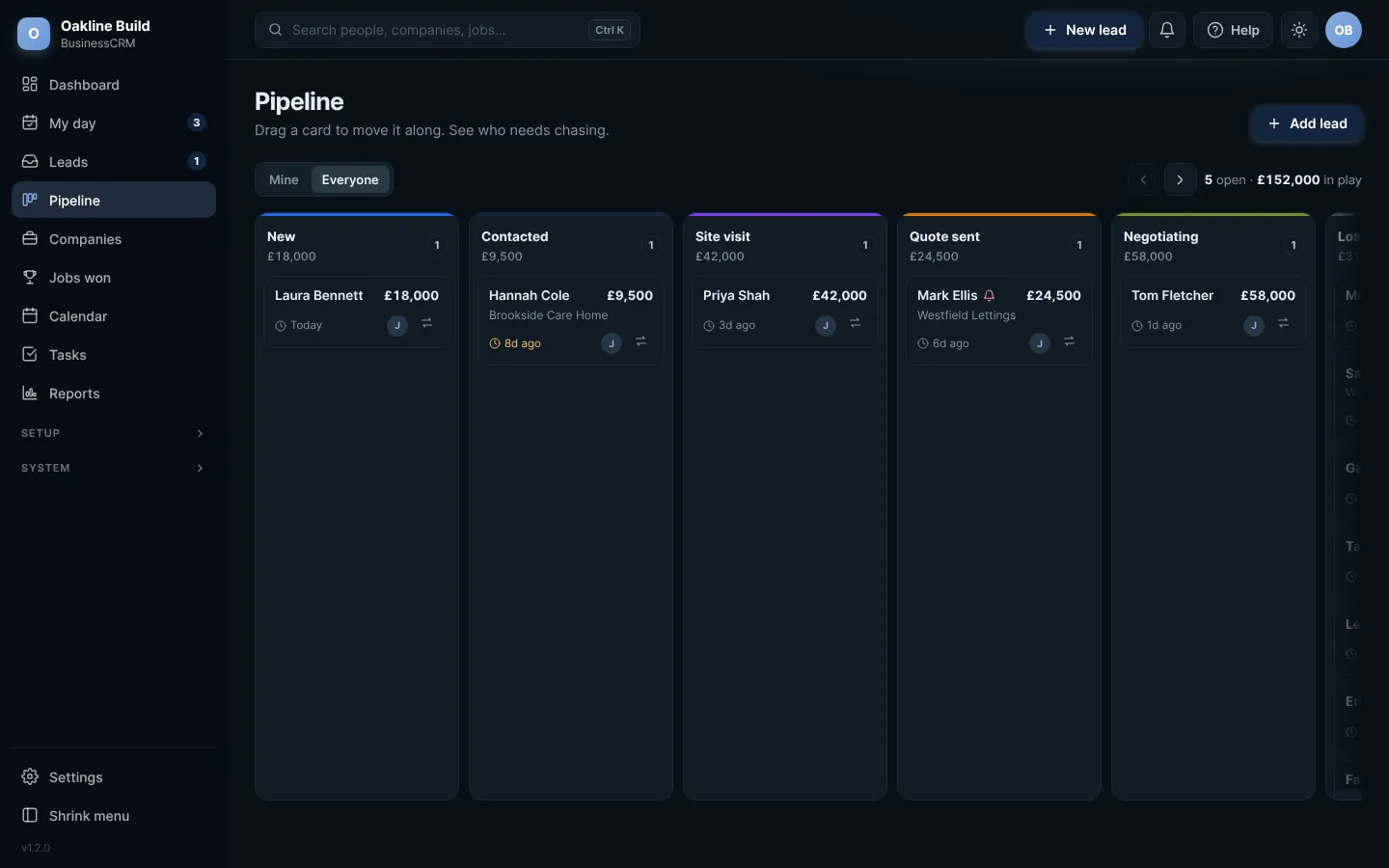The image size is (1389, 868).
Task: Click the J assignee avatar on Priya Shah card
Action: [826, 326]
